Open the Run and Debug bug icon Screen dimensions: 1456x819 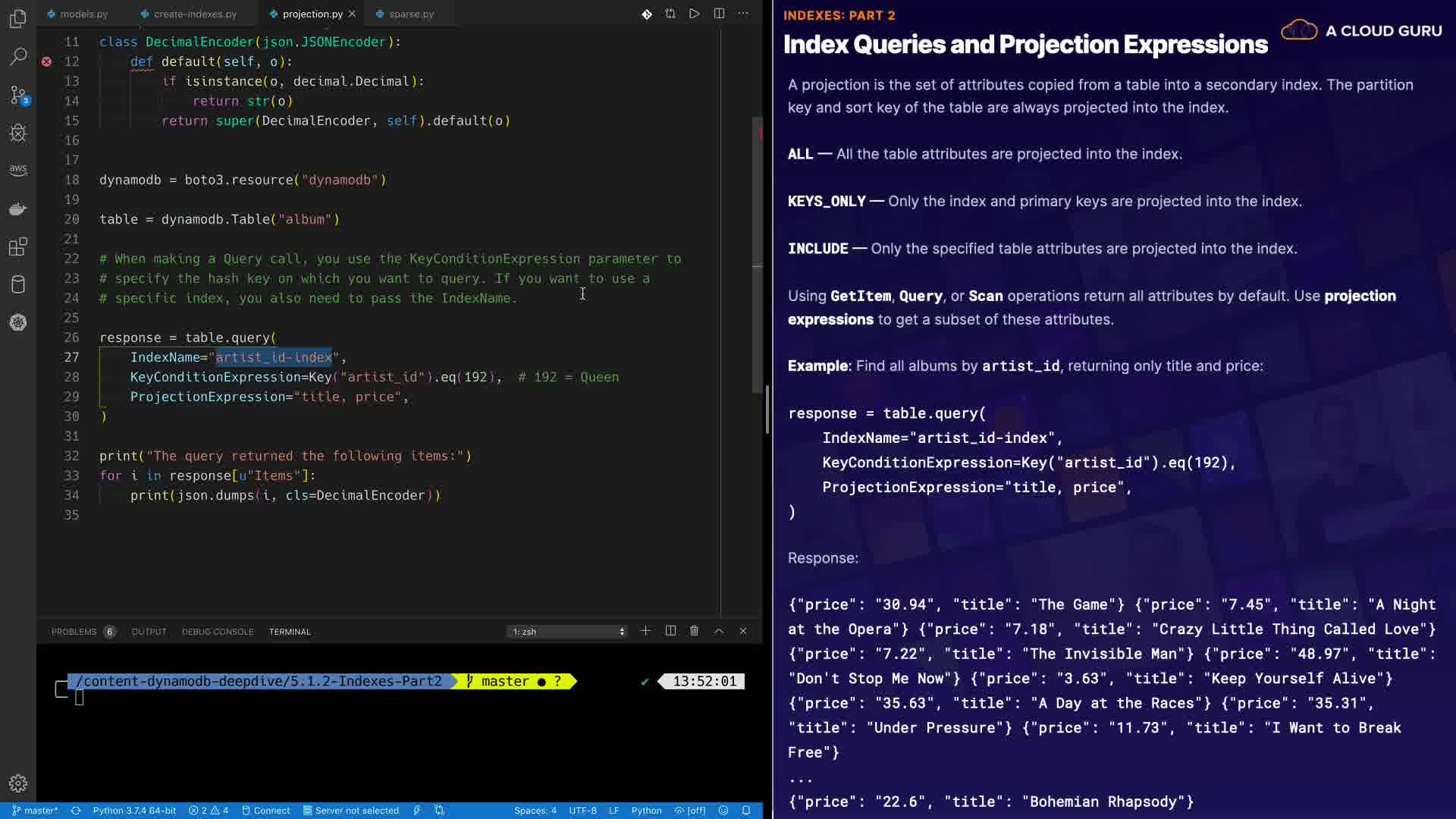(18, 133)
